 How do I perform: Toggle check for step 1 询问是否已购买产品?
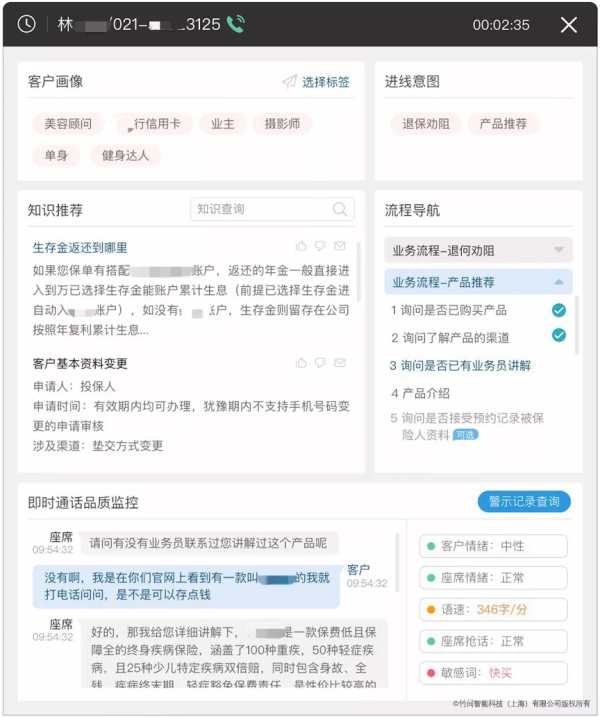[x=559, y=310]
